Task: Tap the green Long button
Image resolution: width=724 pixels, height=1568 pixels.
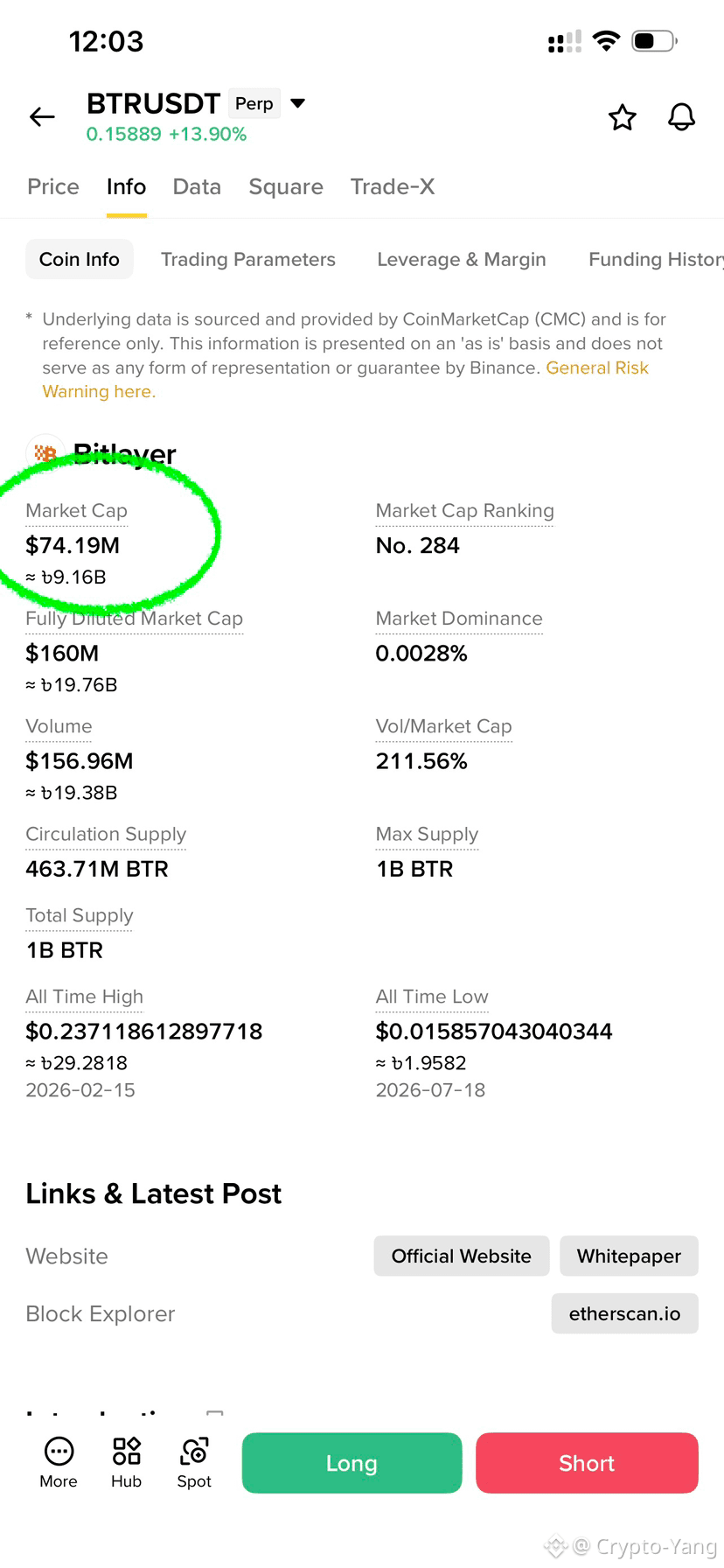Action: click(x=352, y=1463)
